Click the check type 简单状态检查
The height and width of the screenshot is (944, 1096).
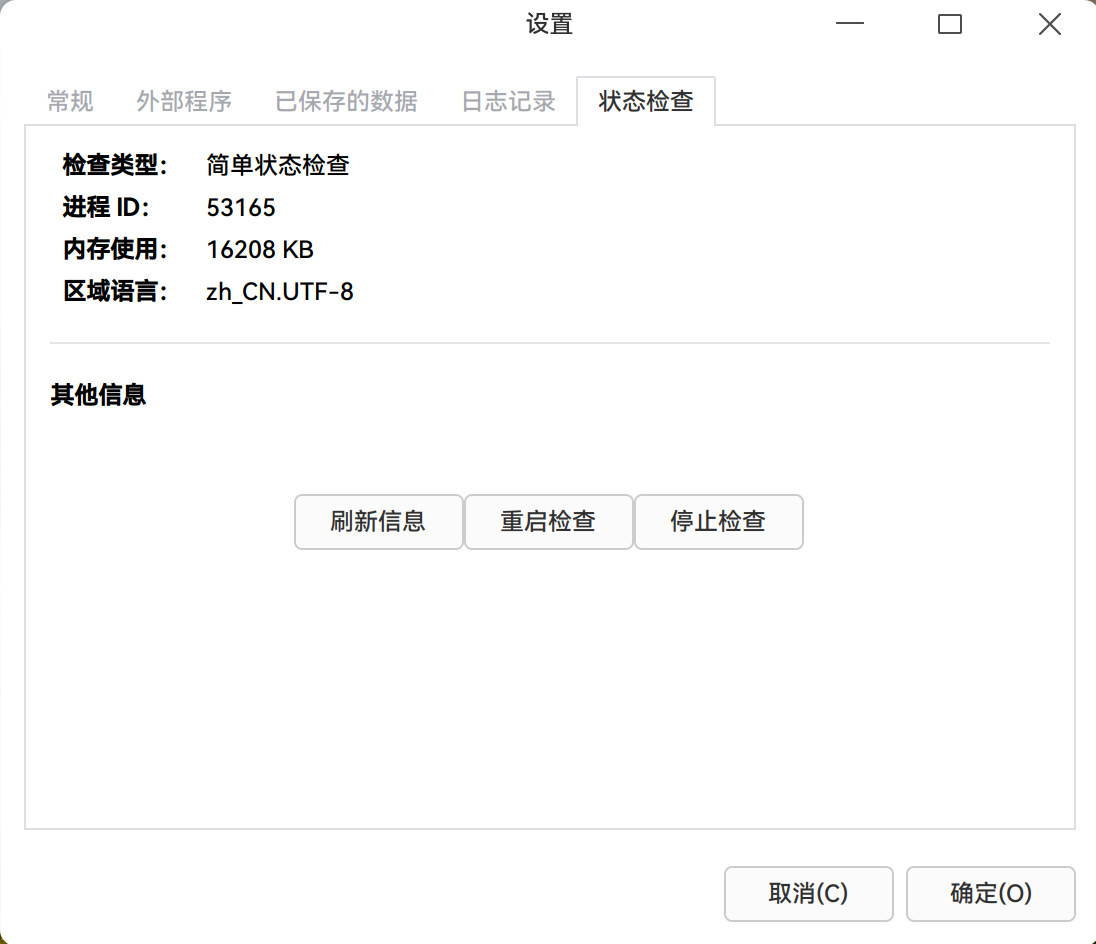click(277, 165)
